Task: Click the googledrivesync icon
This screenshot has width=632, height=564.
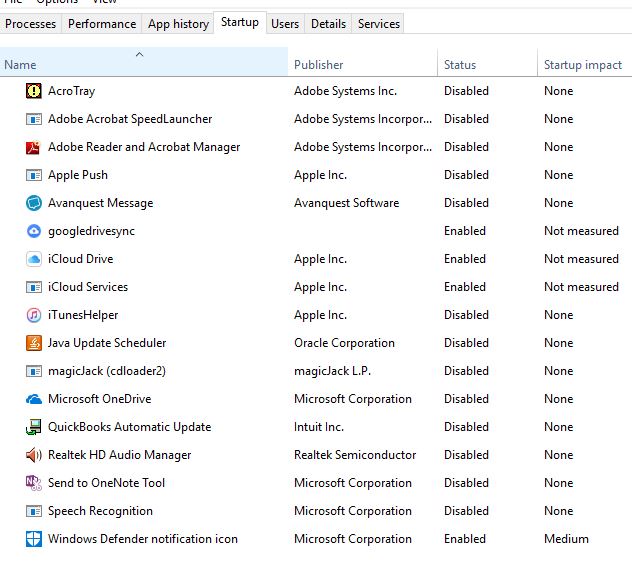Action: 33,231
